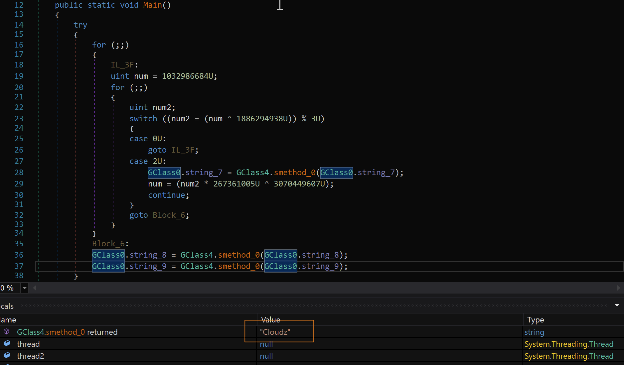Click the horizontal scrollbar left arrow
Viewport: 624px width, 365px height.
(34, 288)
